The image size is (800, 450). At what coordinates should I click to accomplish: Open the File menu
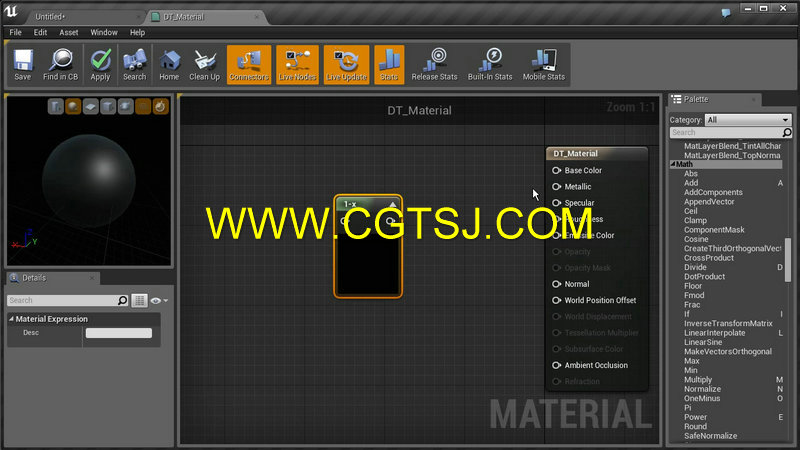click(x=15, y=32)
